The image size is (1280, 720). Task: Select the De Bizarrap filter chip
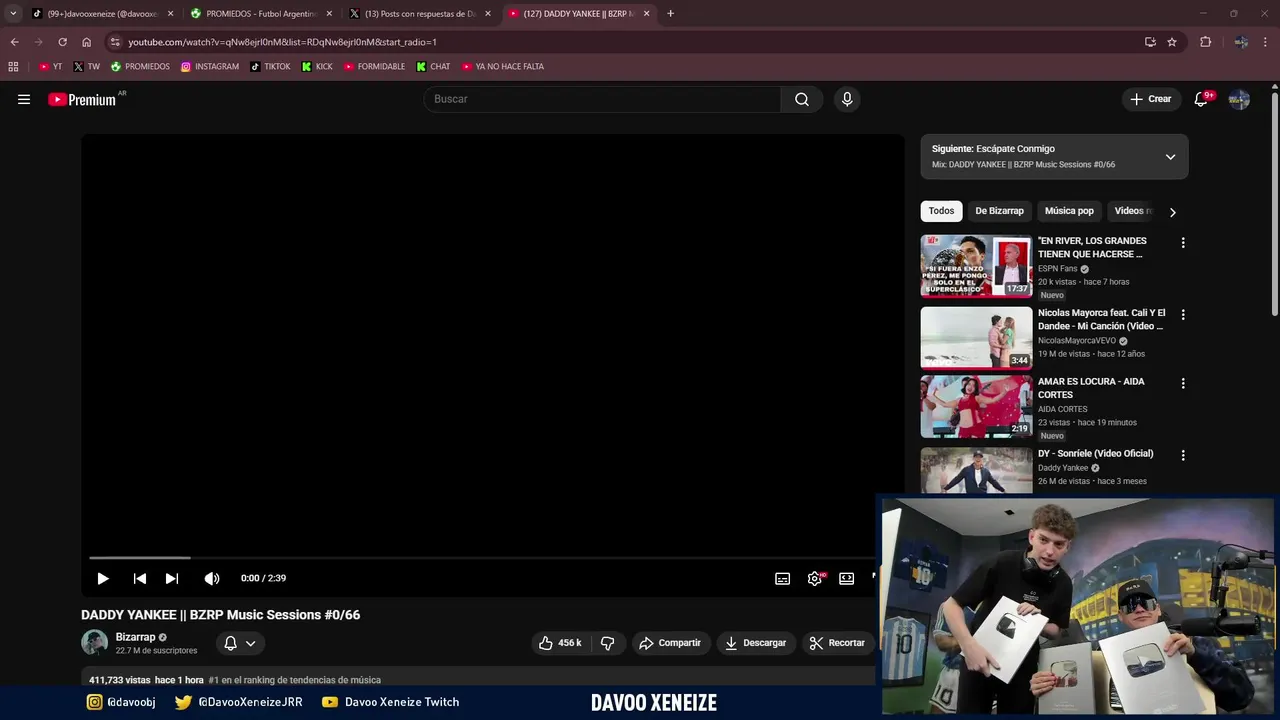pos(999,211)
